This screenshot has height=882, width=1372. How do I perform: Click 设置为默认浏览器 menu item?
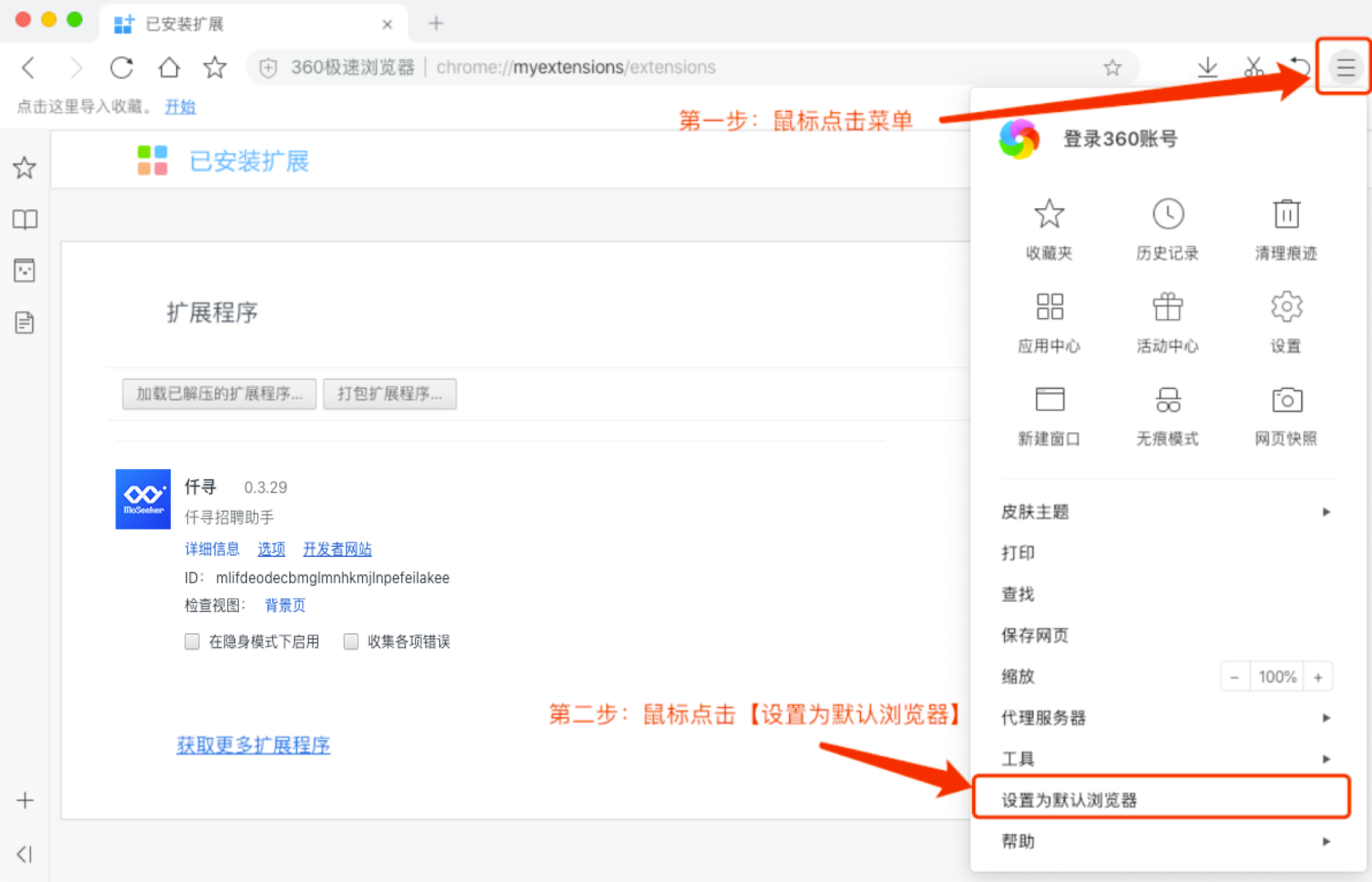tap(1162, 800)
